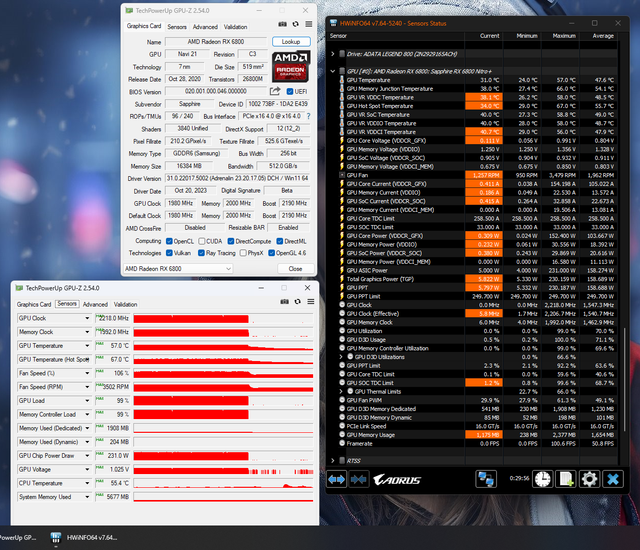Image resolution: width=640 pixels, height=550 pixels.
Task: Click the AMD Radeon logo image
Action: coord(291,66)
